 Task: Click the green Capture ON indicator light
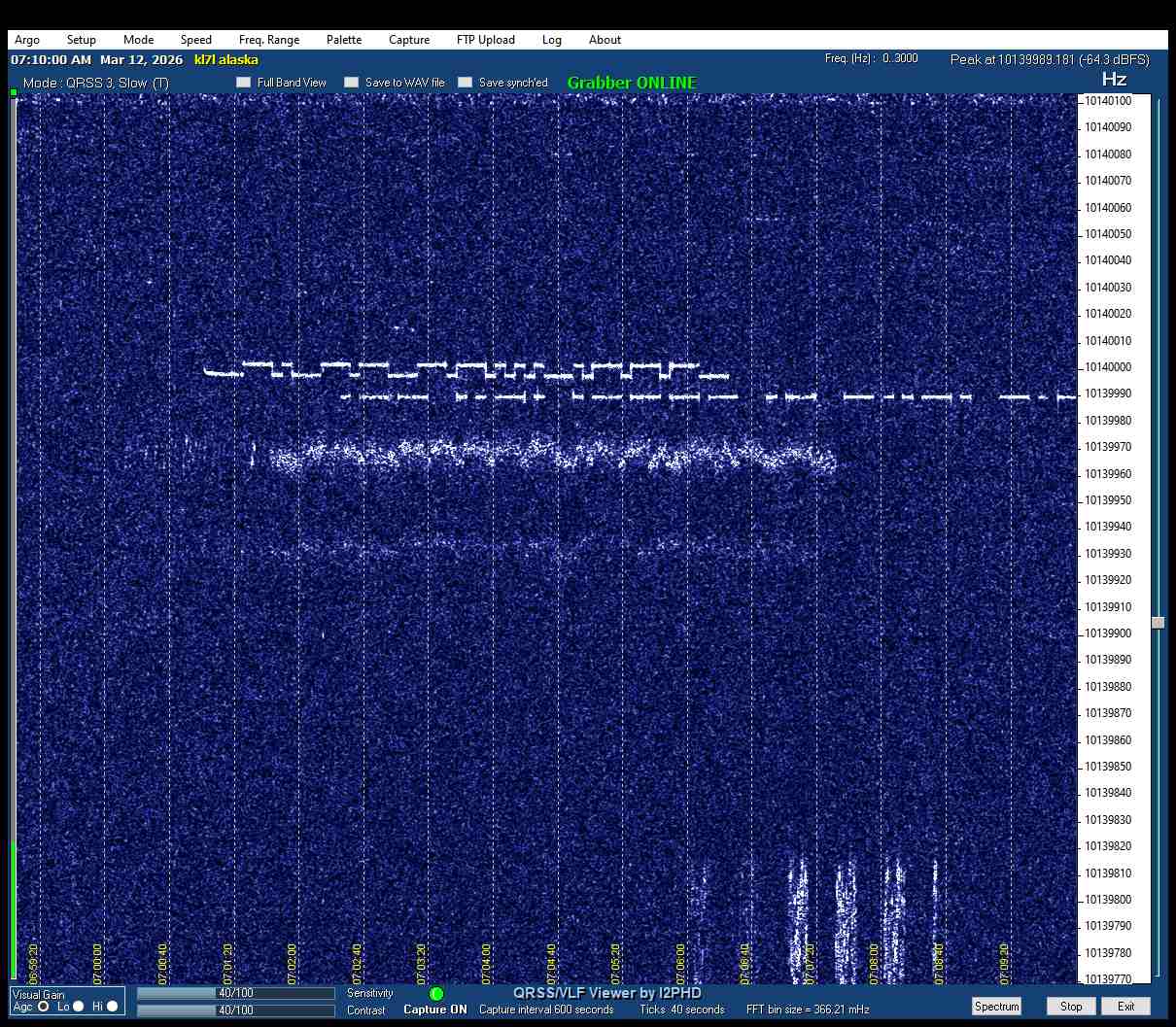point(436,994)
